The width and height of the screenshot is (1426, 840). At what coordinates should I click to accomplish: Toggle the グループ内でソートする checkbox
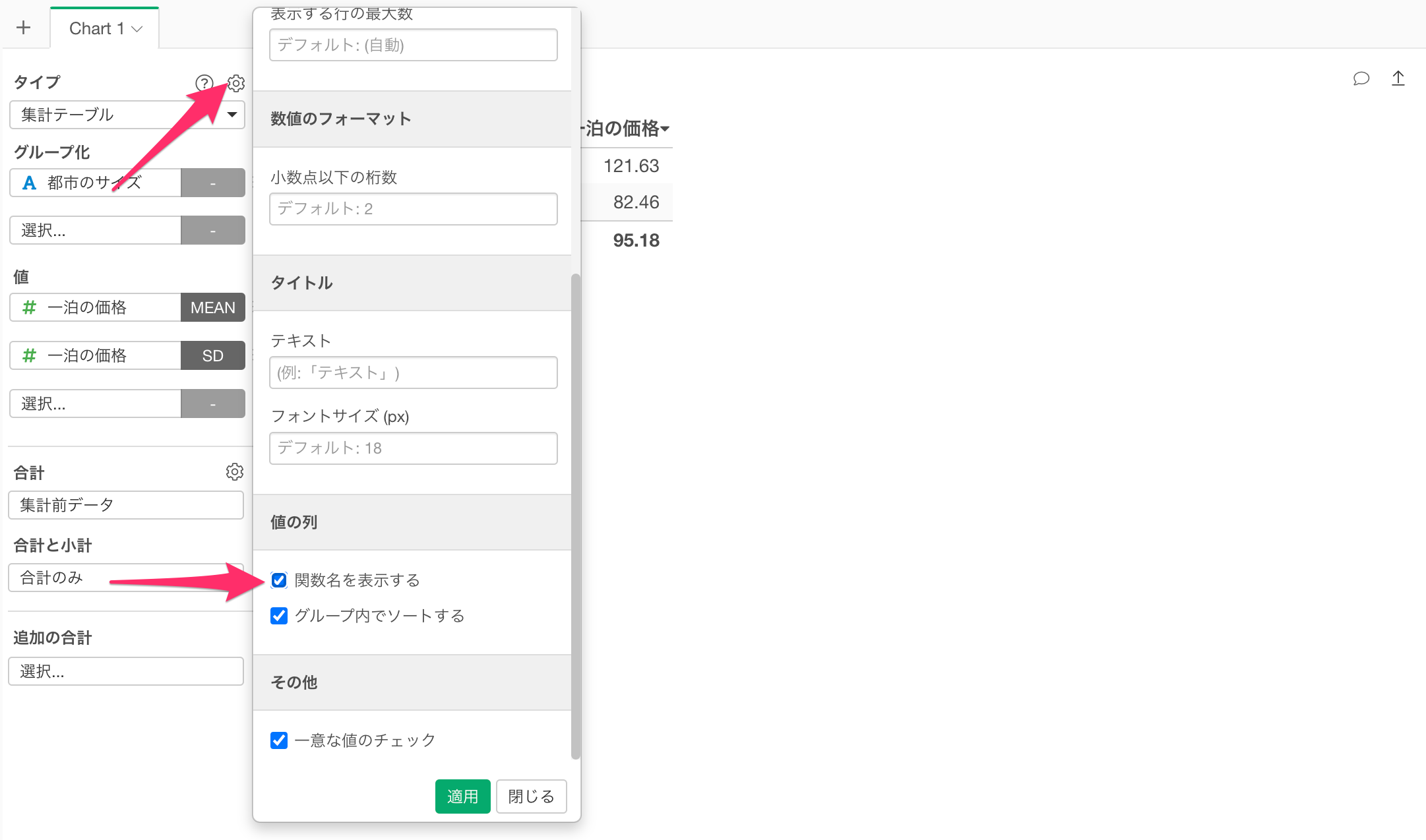[x=279, y=616]
